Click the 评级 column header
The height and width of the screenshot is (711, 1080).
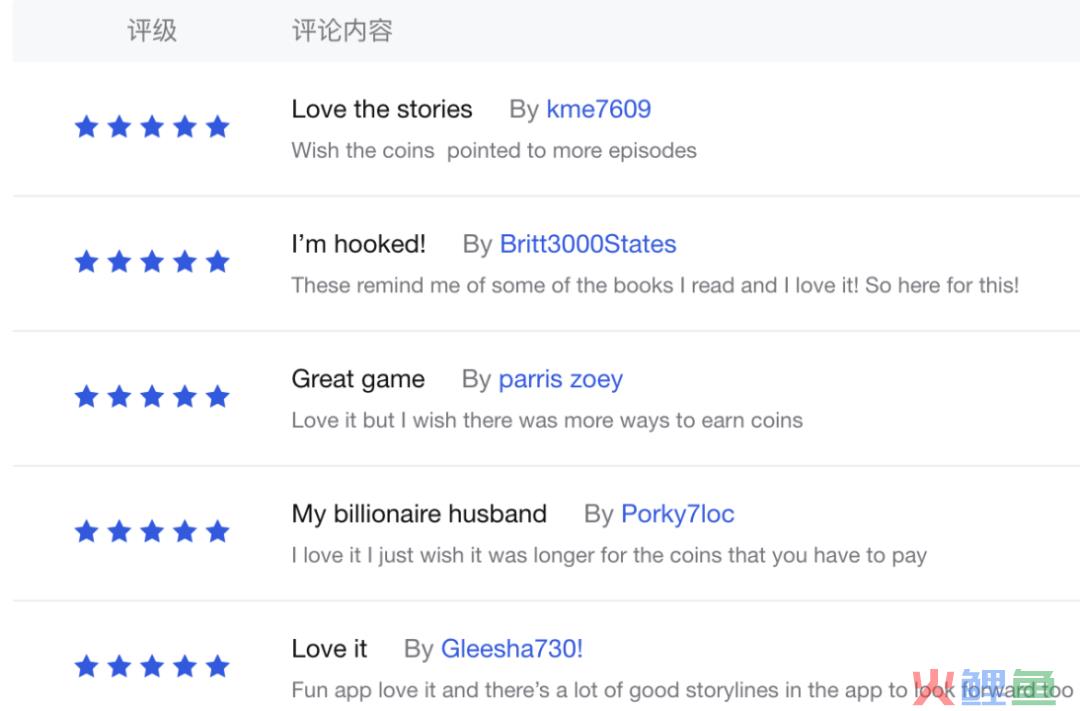[x=152, y=30]
